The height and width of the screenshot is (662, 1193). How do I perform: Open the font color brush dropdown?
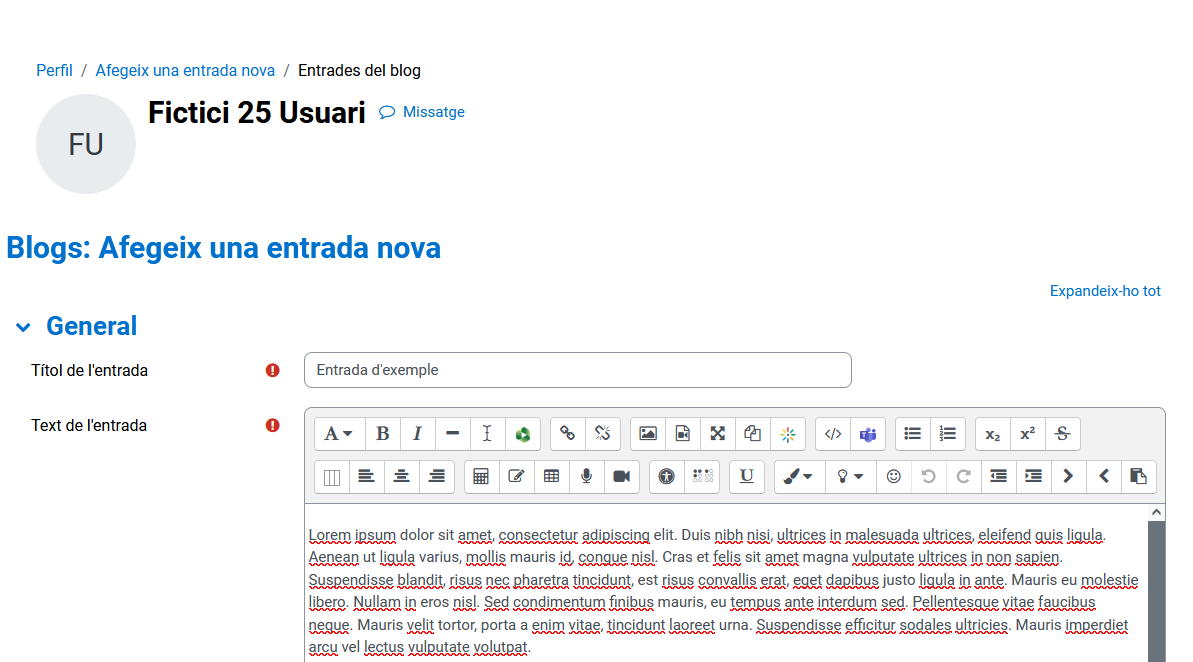coord(798,477)
